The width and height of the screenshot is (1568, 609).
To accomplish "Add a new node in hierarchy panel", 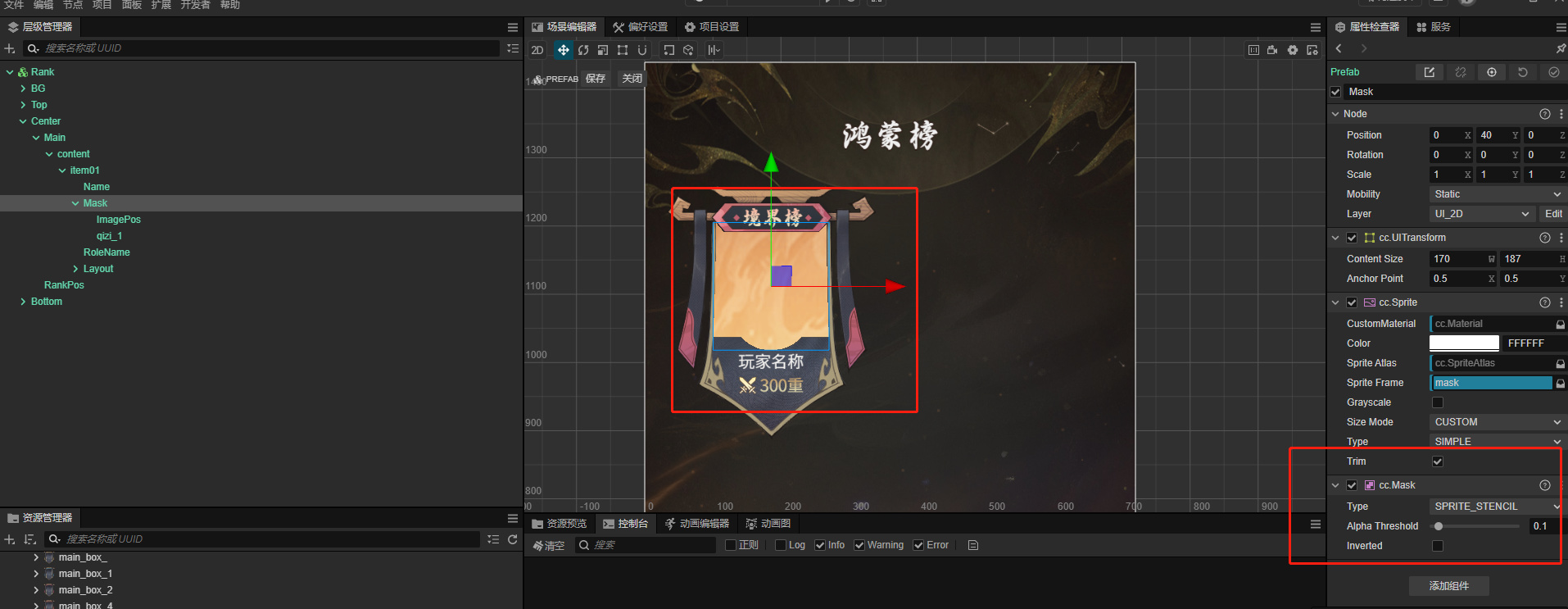I will [10, 48].
